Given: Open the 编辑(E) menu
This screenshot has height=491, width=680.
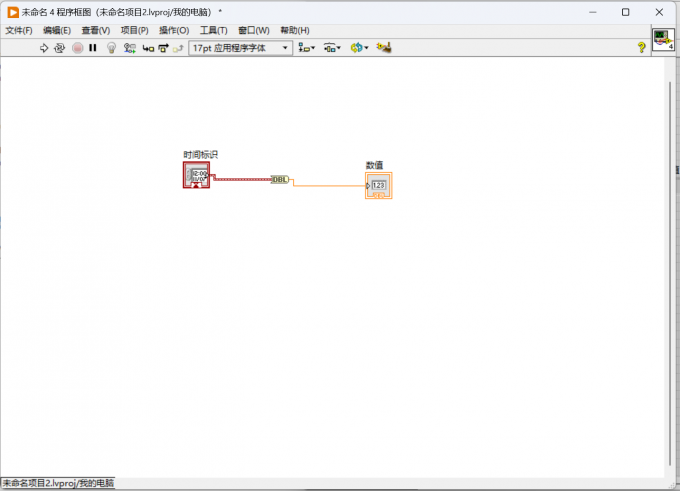Looking at the screenshot, I should (x=57, y=30).
